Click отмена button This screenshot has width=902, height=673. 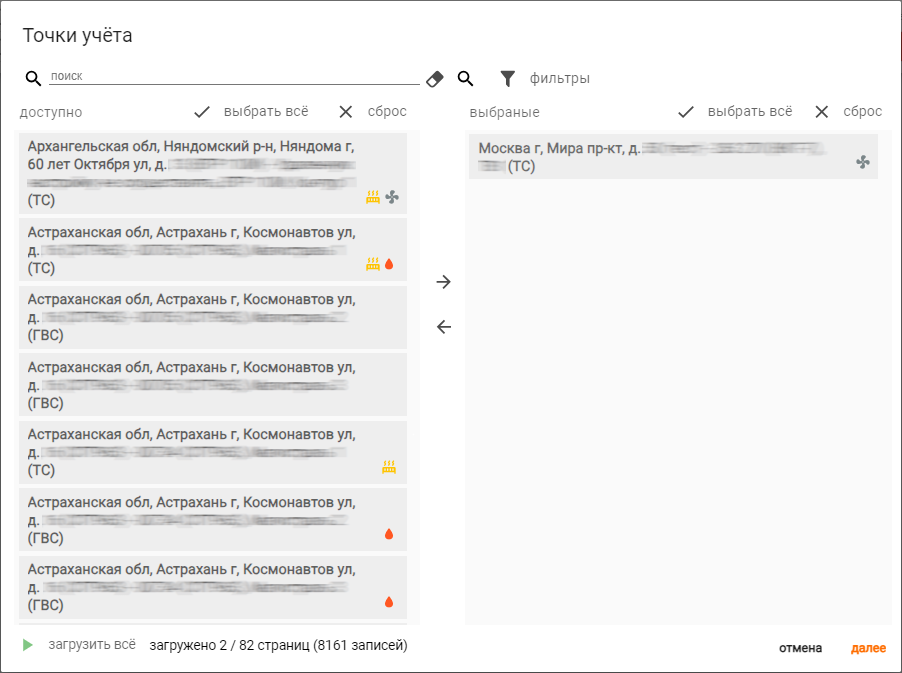point(800,648)
